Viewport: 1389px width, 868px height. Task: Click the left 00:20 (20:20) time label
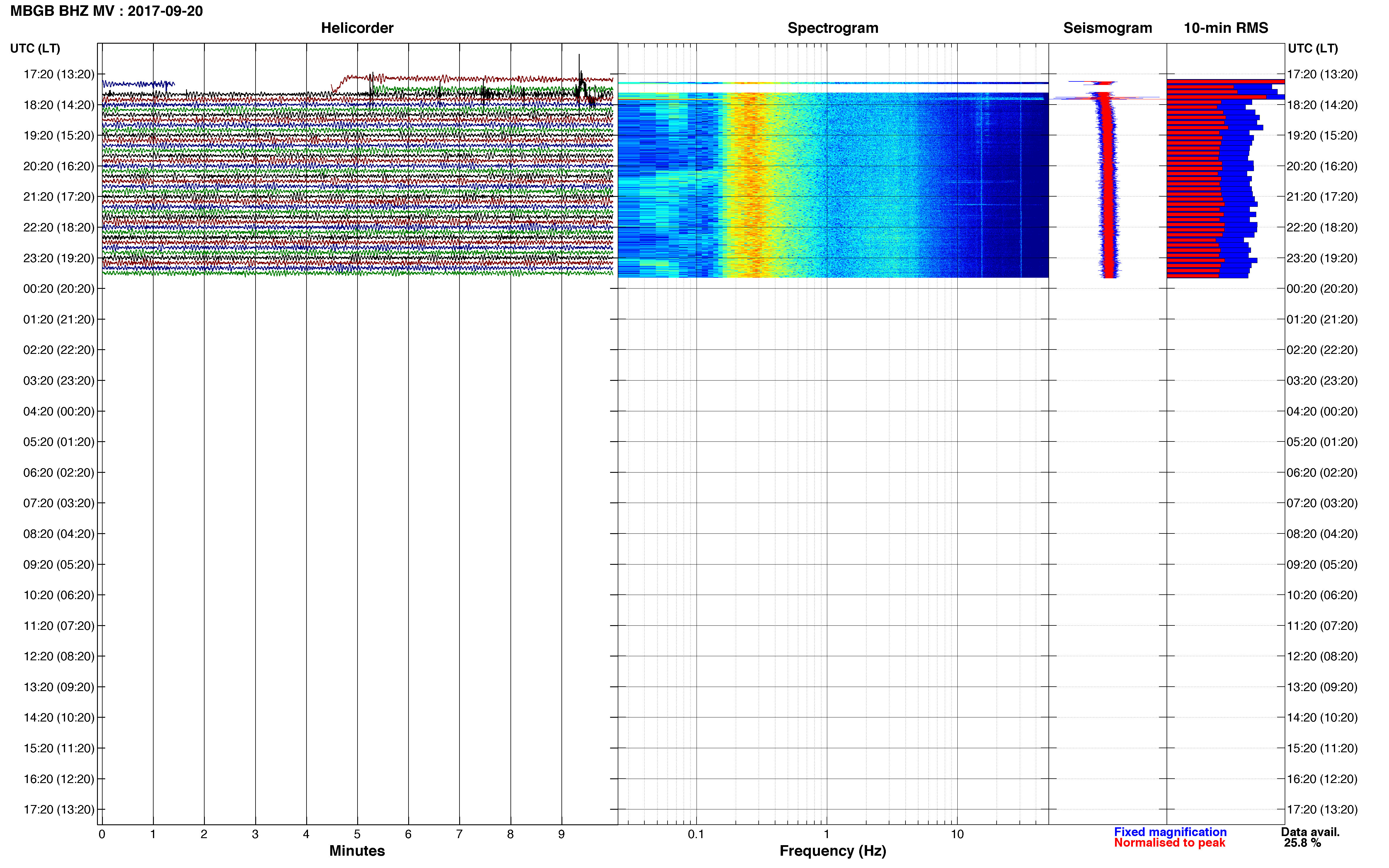(x=59, y=288)
